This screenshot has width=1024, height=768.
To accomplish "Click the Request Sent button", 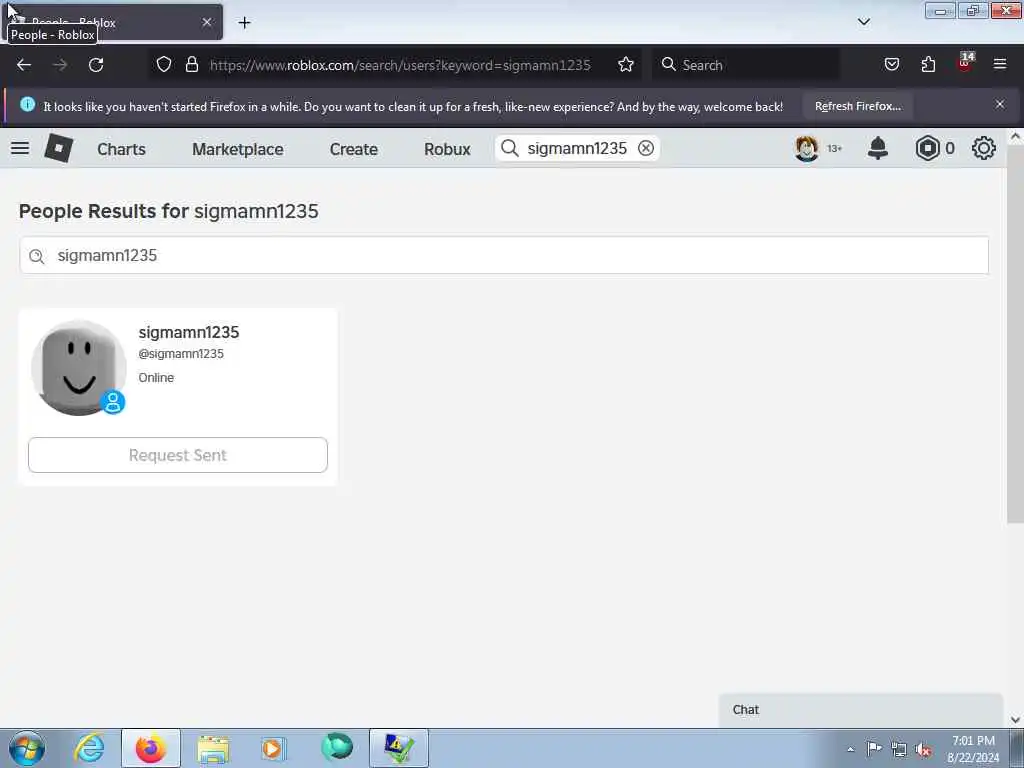I will coord(178,455).
